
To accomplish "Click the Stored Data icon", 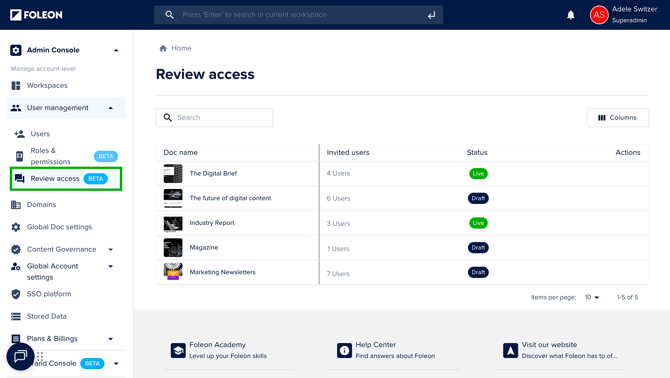I will [16, 316].
